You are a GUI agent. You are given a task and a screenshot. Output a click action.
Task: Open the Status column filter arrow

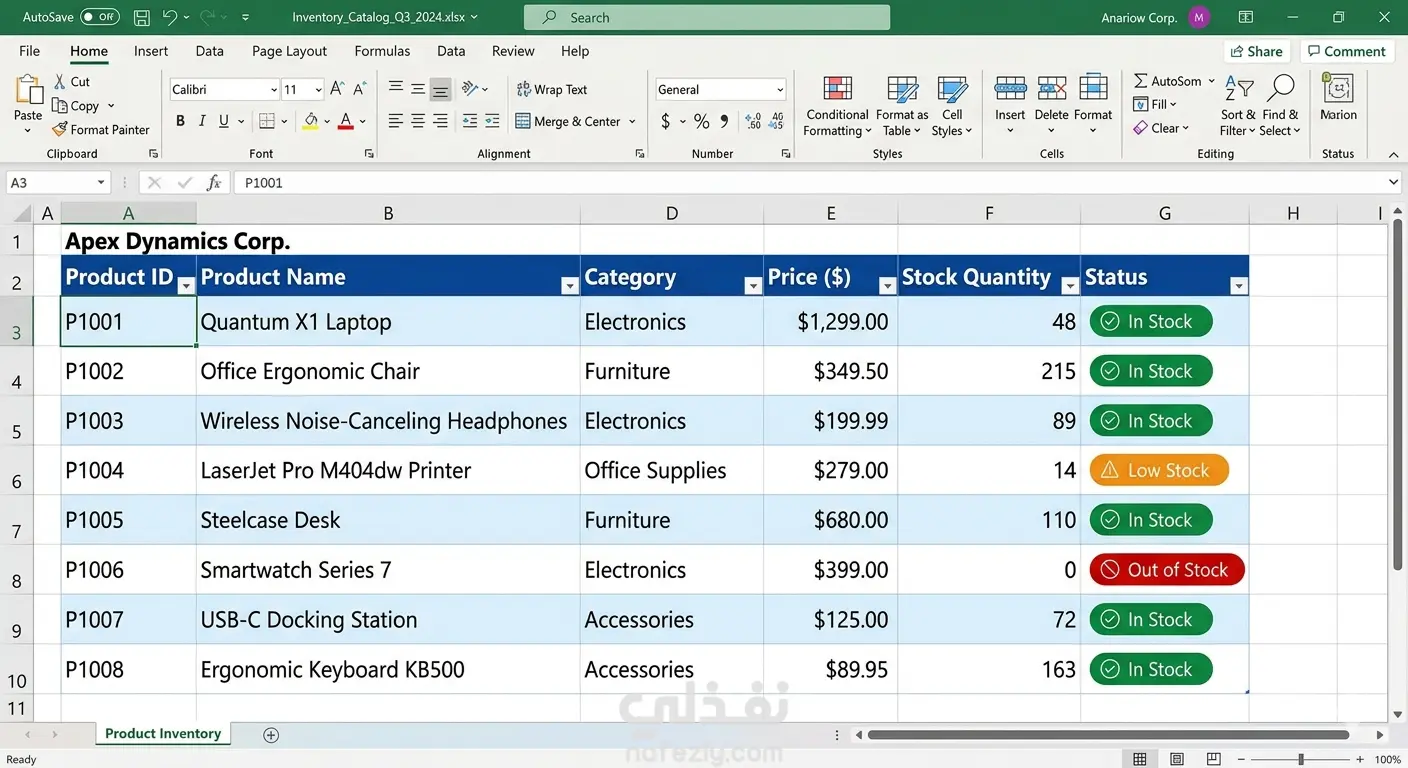[x=1239, y=286]
